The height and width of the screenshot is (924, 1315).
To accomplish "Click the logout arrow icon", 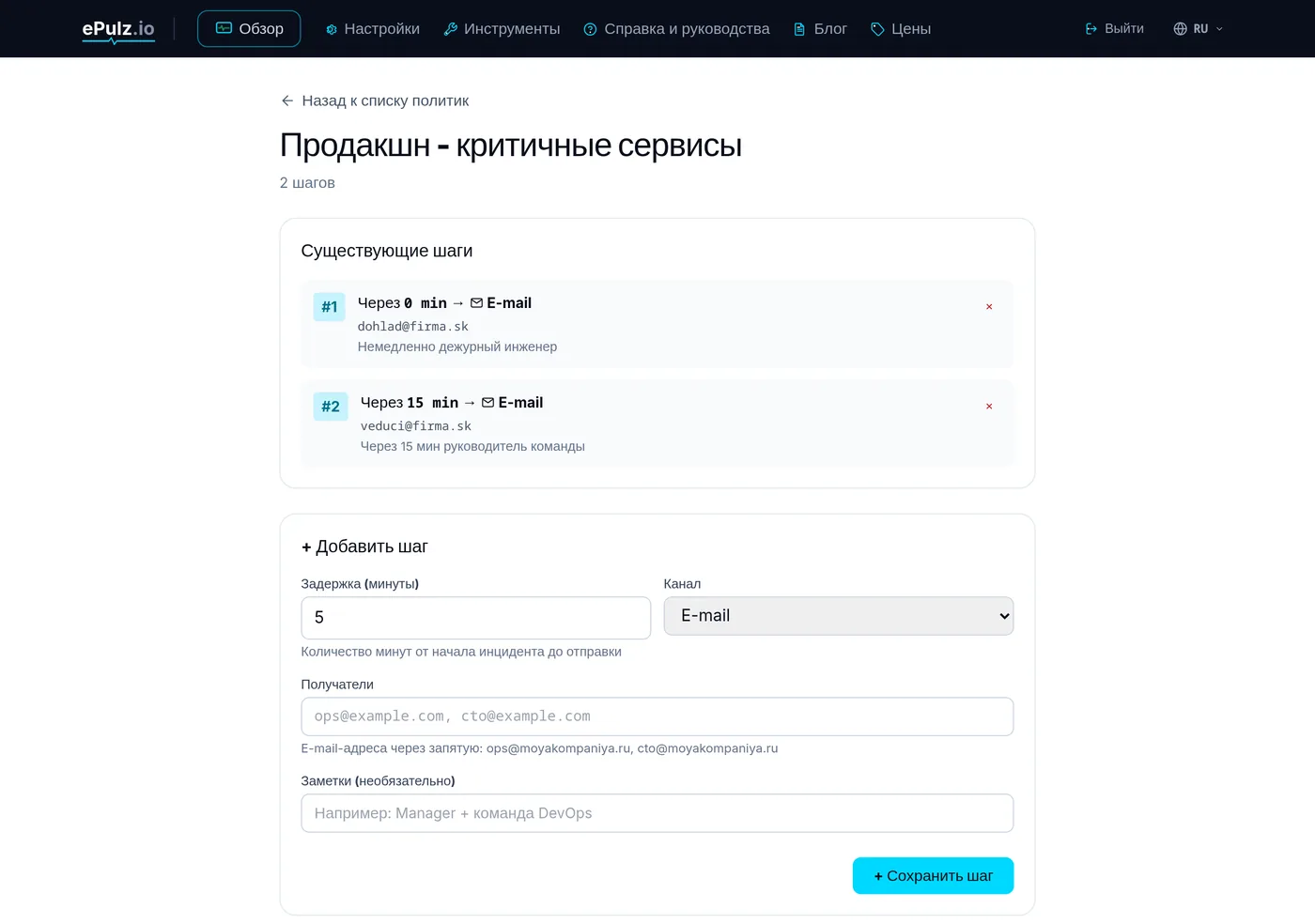I will click(x=1091, y=29).
